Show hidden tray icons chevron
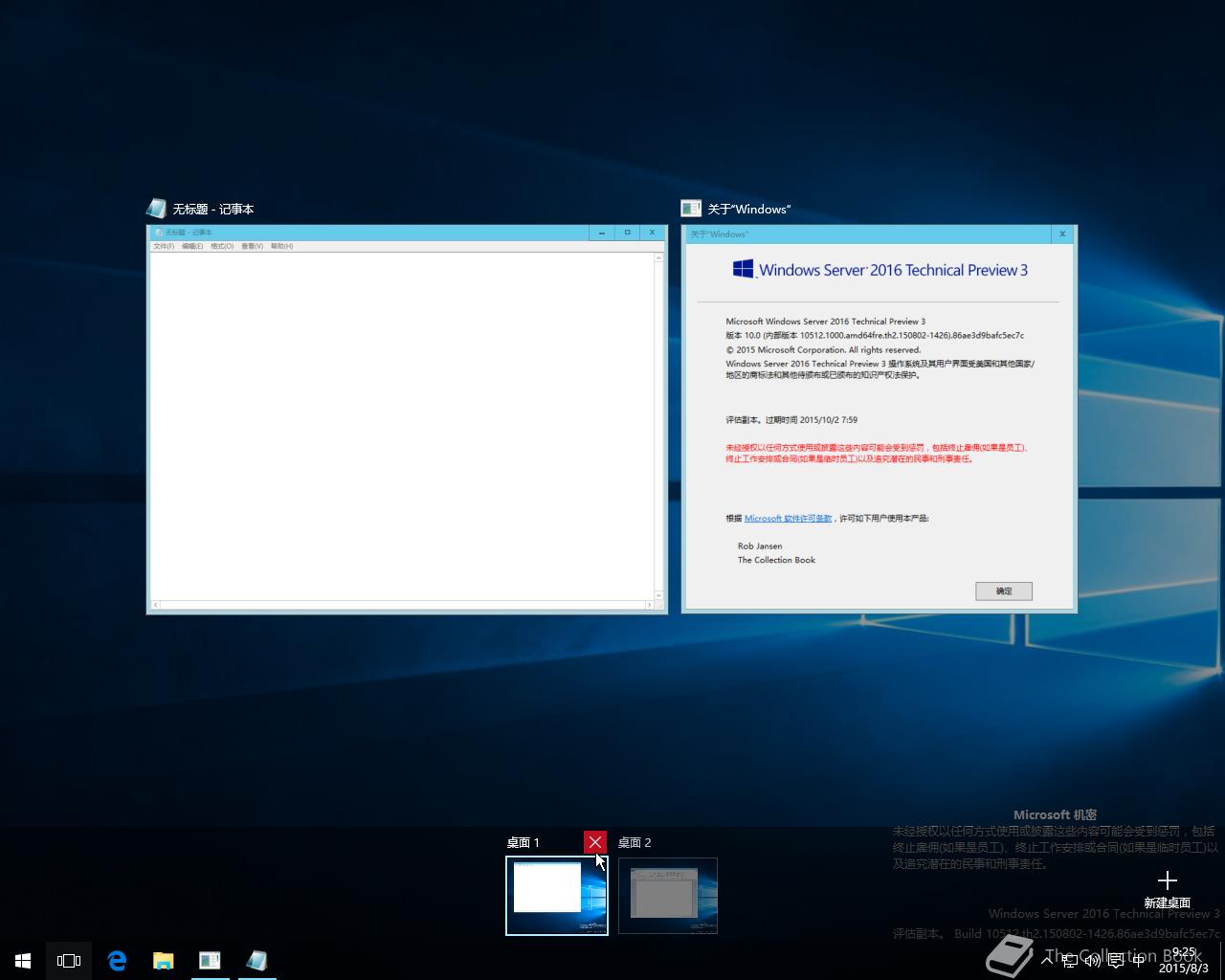 [1048, 960]
